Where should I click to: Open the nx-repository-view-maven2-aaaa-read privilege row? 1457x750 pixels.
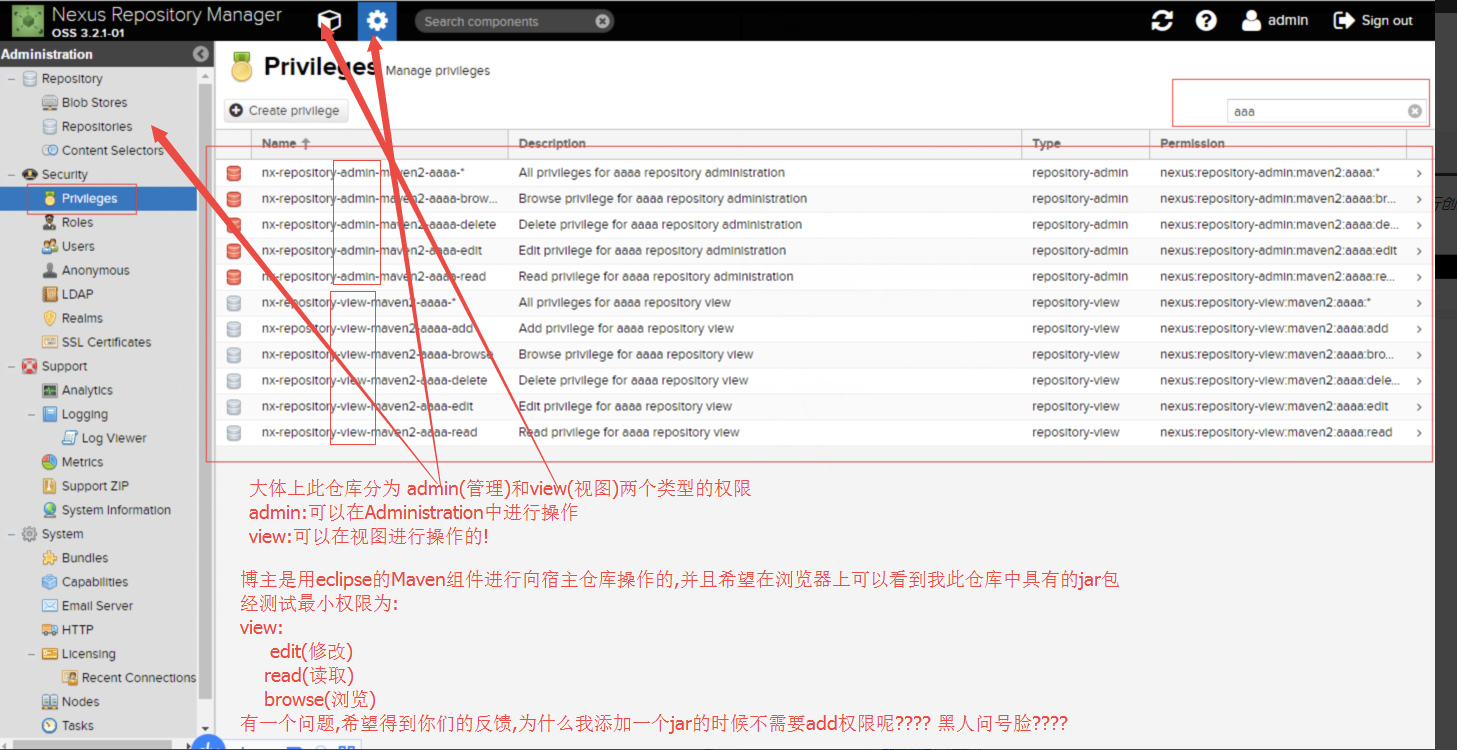[824, 433]
